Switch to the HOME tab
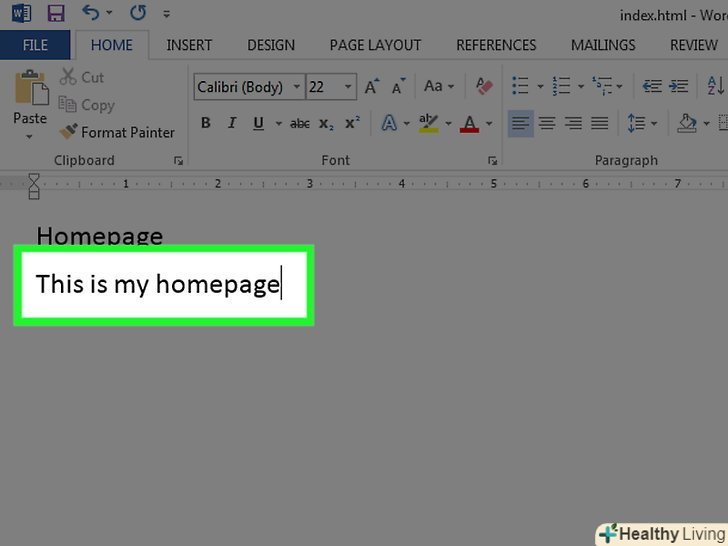 pos(111,45)
